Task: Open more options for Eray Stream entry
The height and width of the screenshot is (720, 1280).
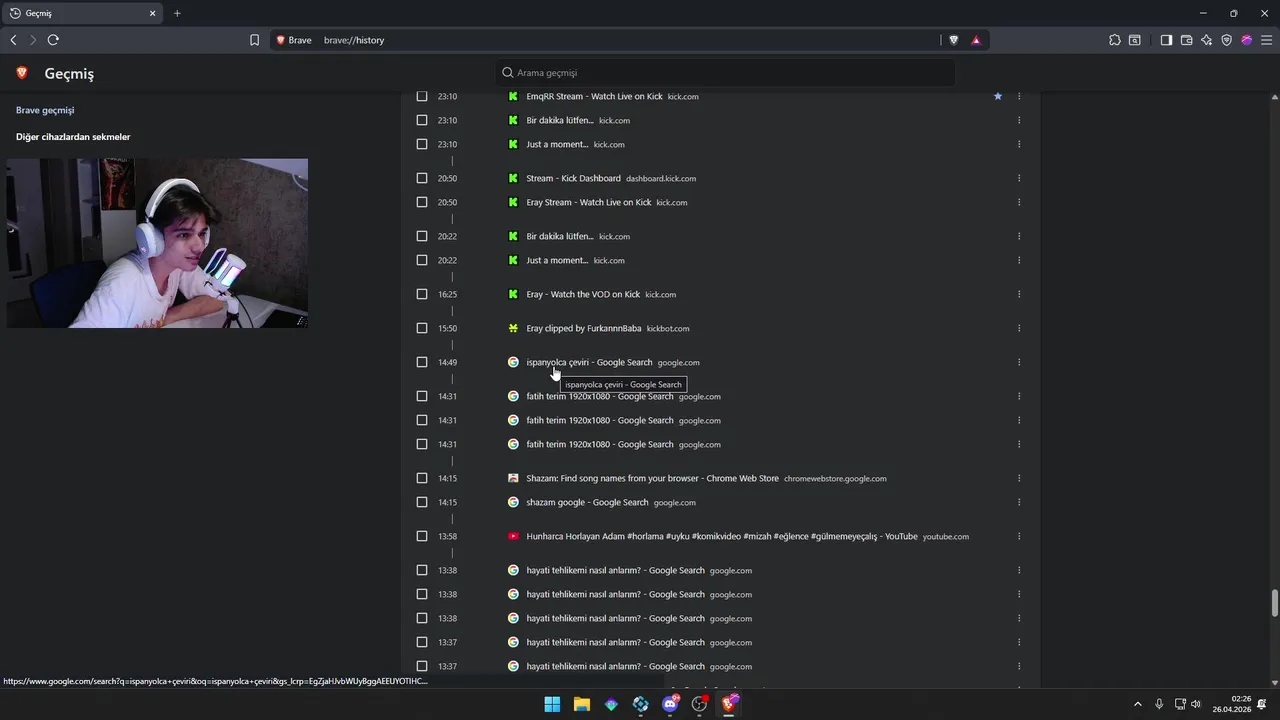Action: click(x=1019, y=202)
